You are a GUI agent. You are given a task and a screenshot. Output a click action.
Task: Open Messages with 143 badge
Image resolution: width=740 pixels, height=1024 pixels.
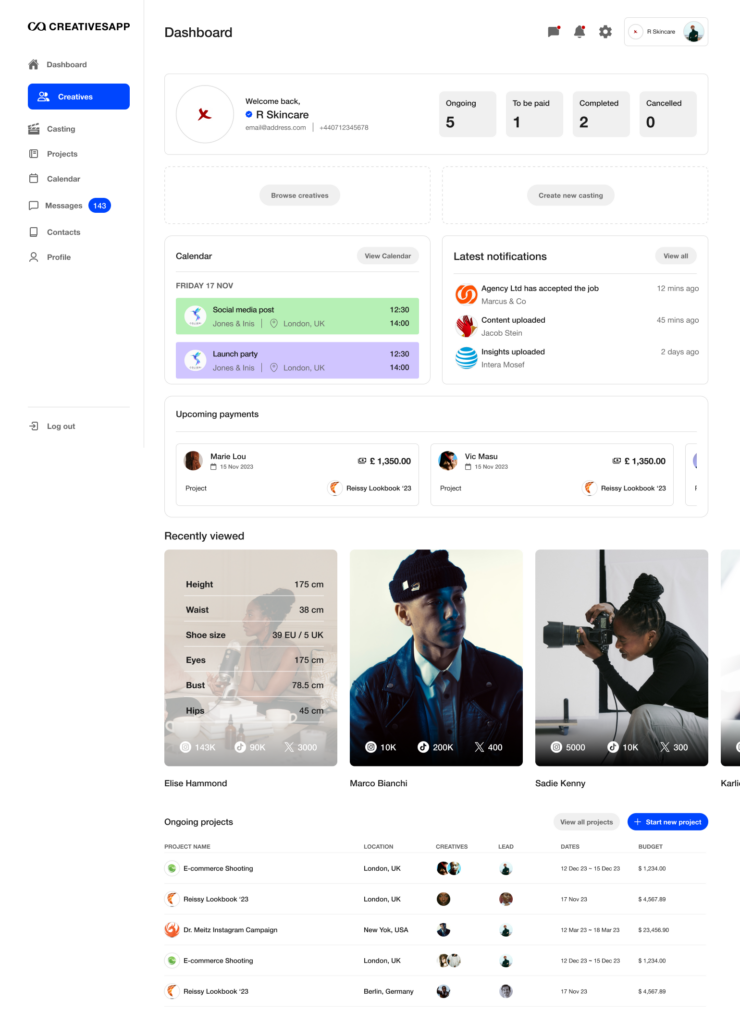coord(70,206)
